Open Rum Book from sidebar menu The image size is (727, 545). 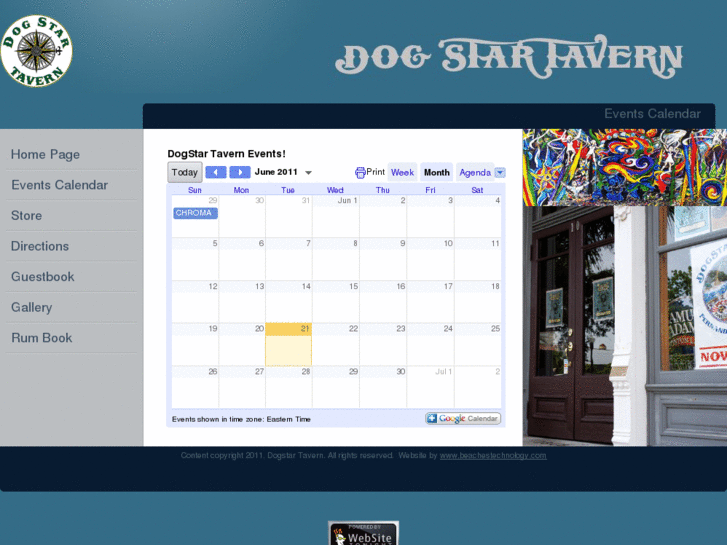point(42,338)
